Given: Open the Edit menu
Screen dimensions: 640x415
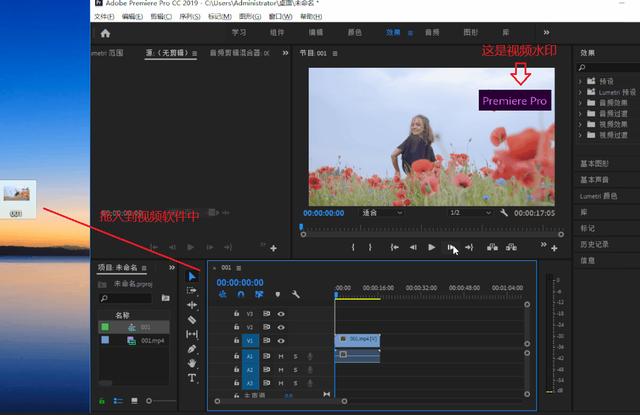Looking at the screenshot, I should coord(132,16).
